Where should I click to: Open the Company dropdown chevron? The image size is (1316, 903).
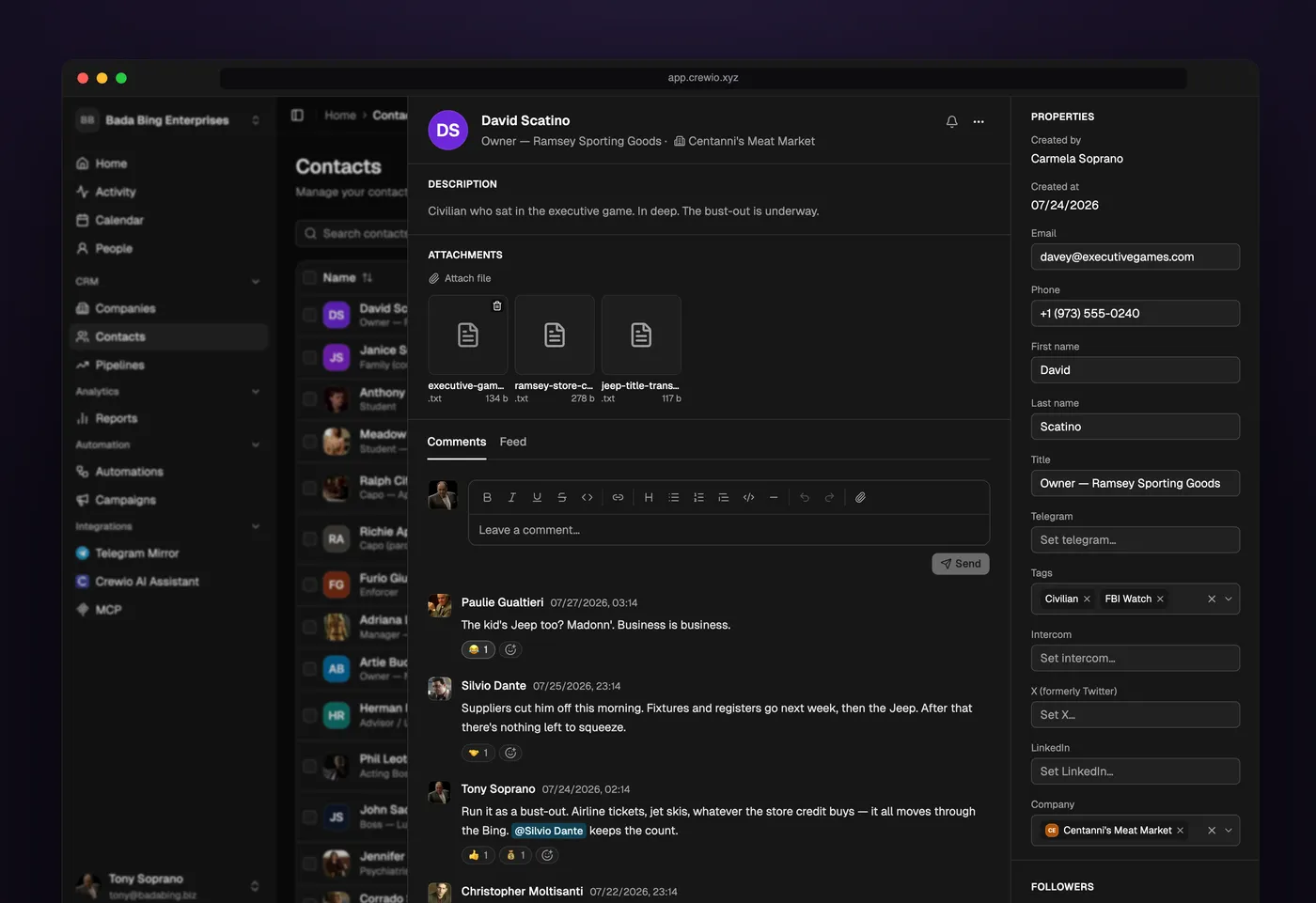point(1229,831)
